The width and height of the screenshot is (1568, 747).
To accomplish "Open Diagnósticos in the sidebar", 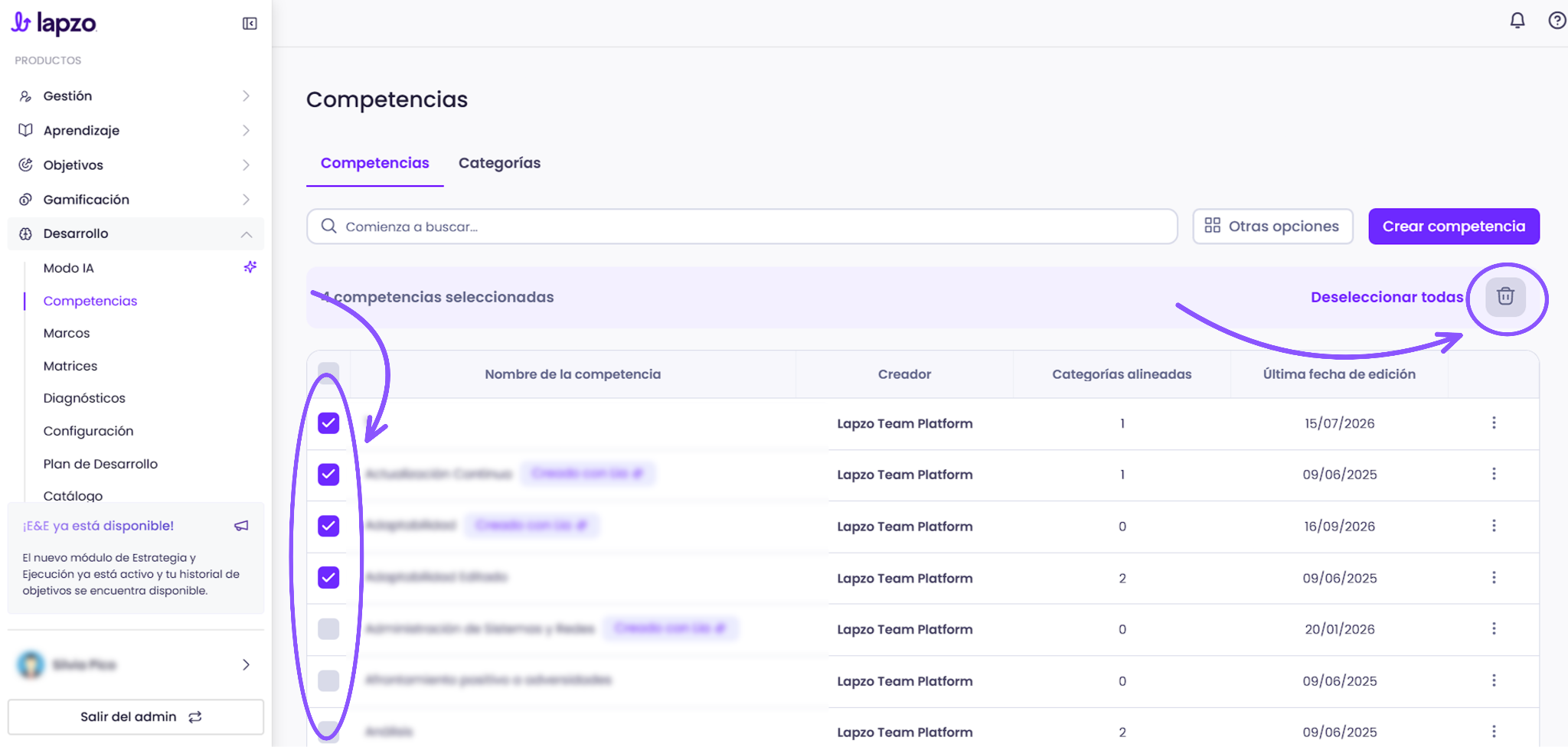I will (x=84, y=398).
